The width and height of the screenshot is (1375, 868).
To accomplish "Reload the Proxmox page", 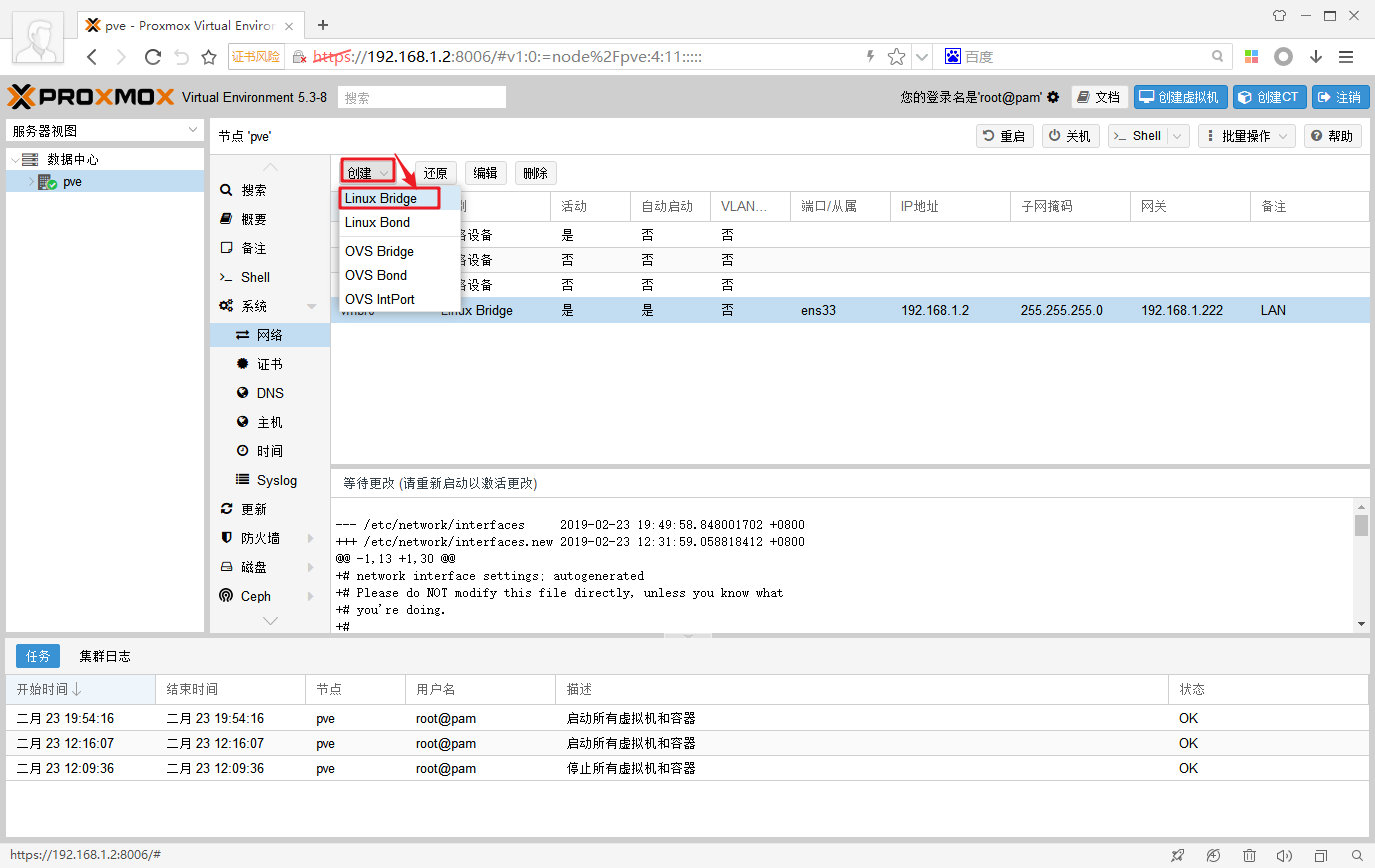I will click(153, 57).
